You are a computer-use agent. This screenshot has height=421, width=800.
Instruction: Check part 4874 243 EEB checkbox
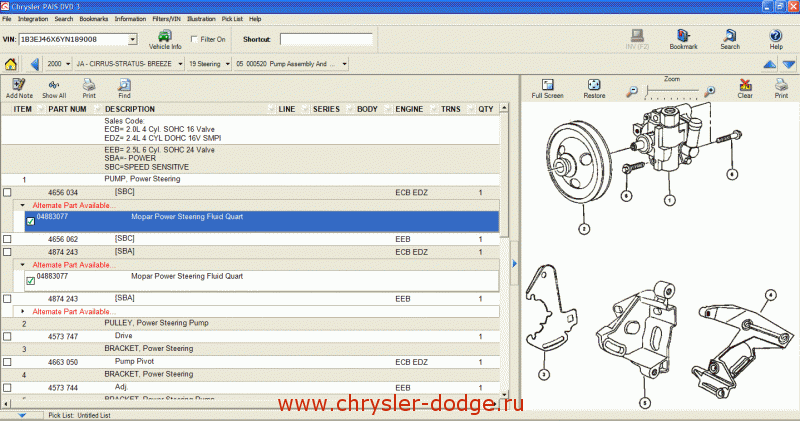[7, 299]
